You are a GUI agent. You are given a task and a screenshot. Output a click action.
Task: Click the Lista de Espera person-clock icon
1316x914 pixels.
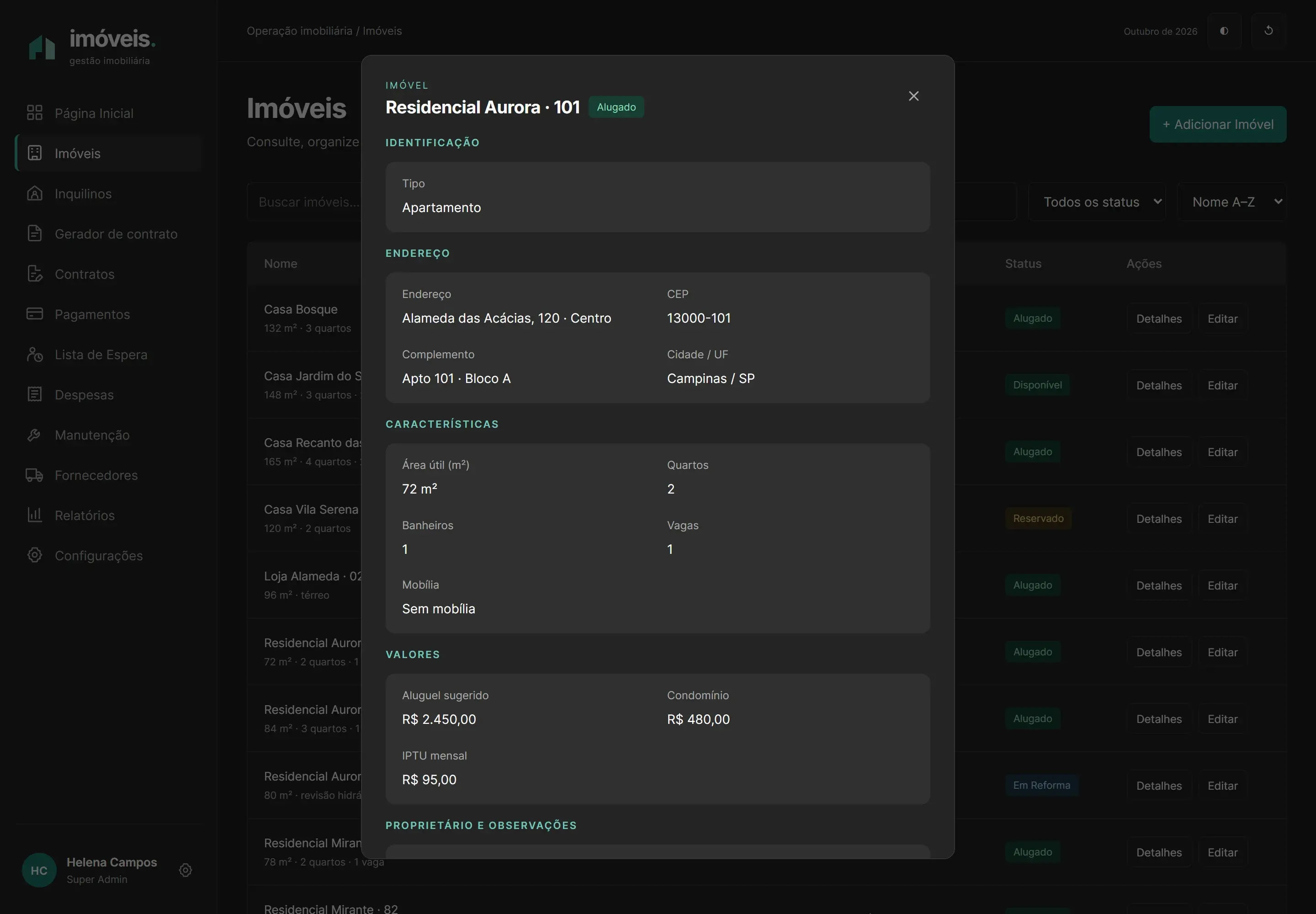click(x=35, y=355)
